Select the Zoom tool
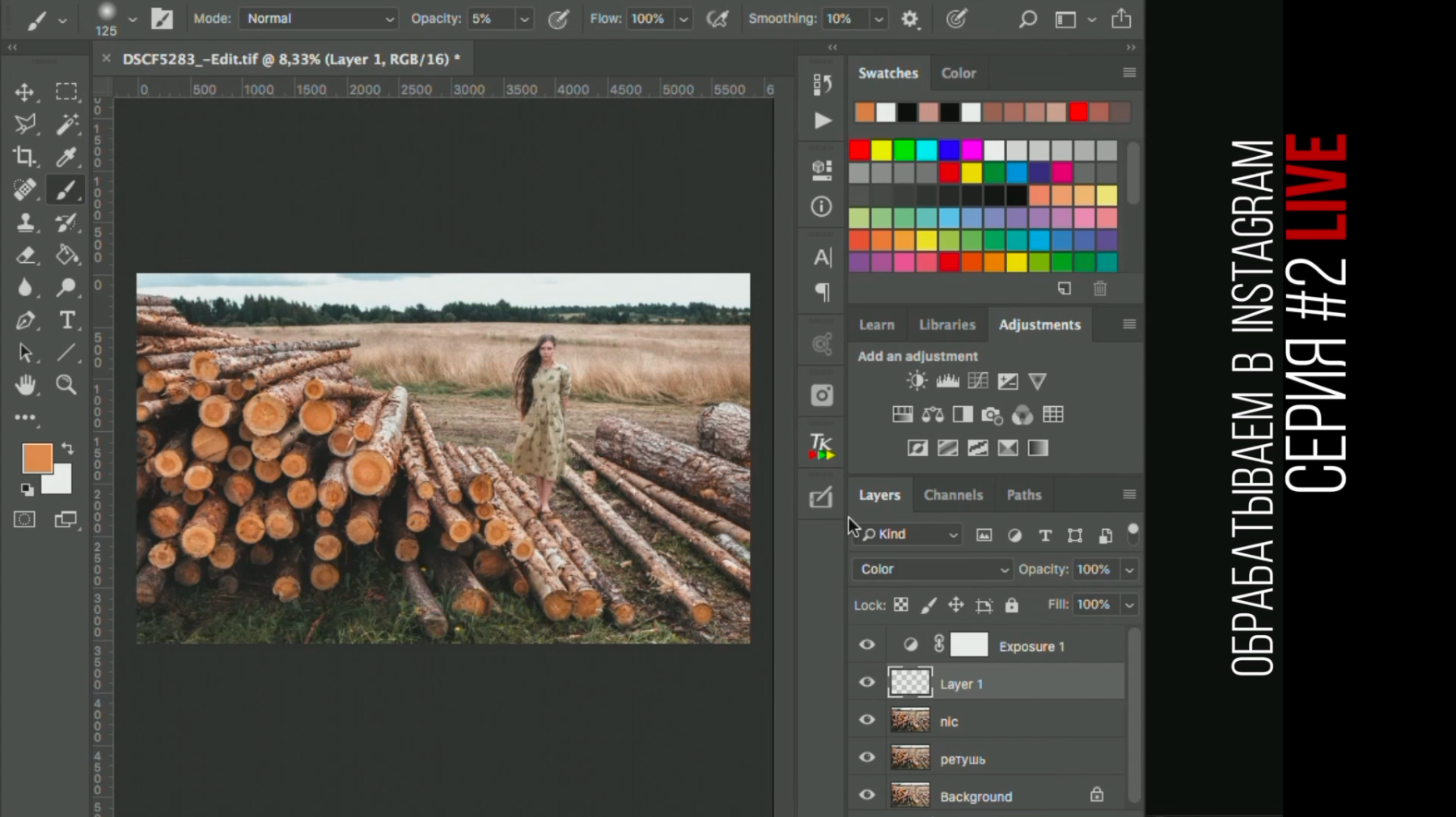Image resolution: width=1456 pixels, height=817 pixels. point(66,385)
